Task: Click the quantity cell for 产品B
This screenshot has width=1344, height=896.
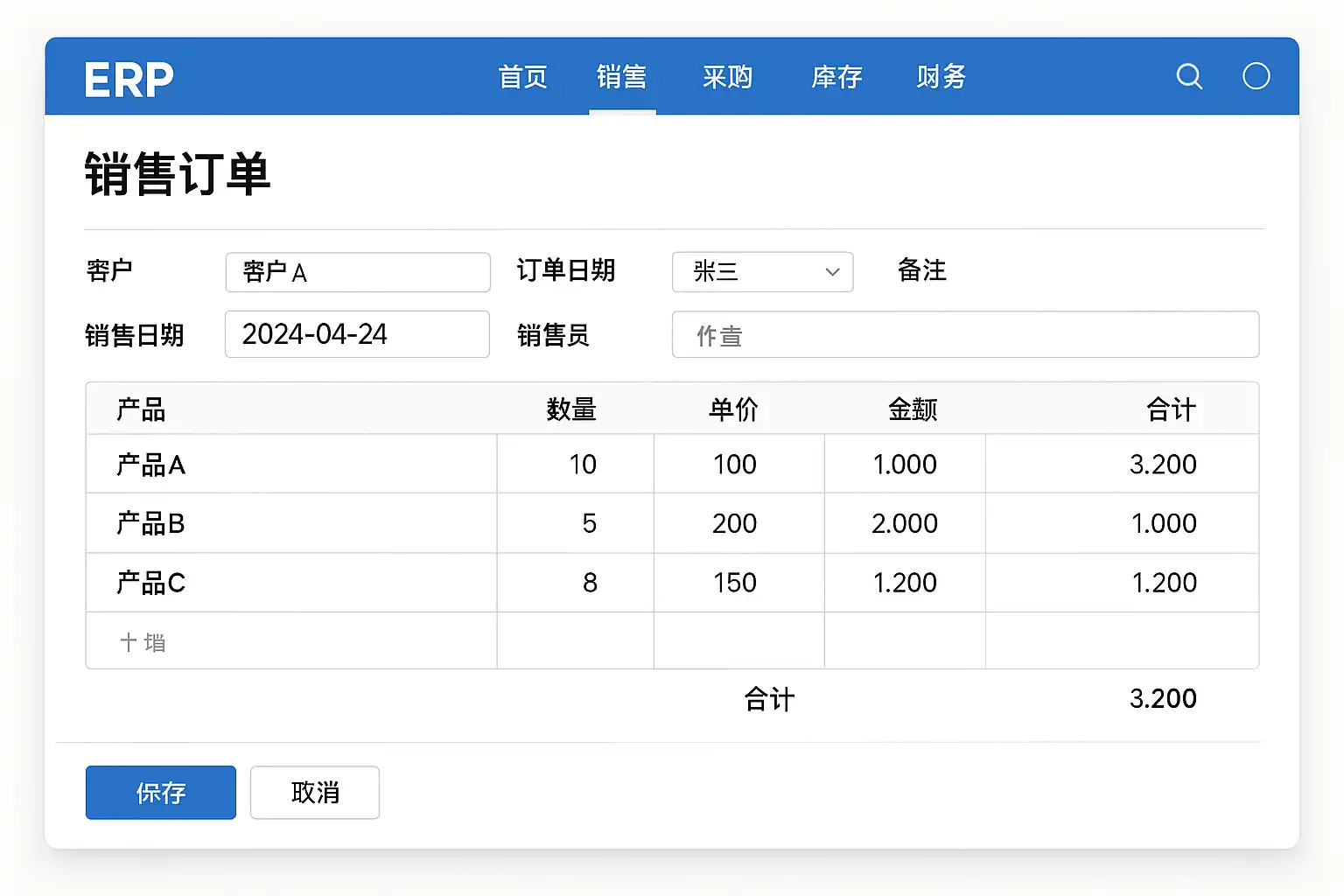Action: coord(576,523)
